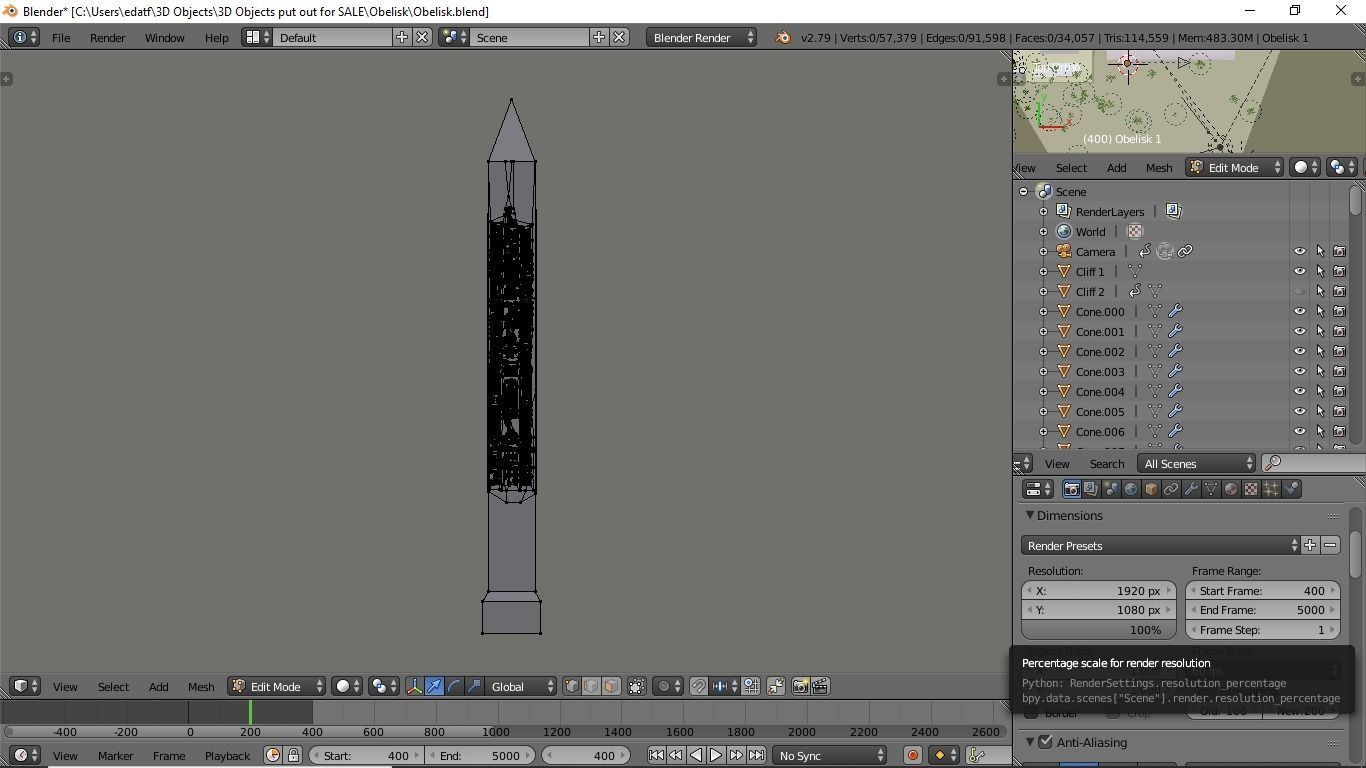The height and width of the screenshot is (768, 1366).
Task: Hide Cone.003 using its eye icon
Action: pos(1300,371)
